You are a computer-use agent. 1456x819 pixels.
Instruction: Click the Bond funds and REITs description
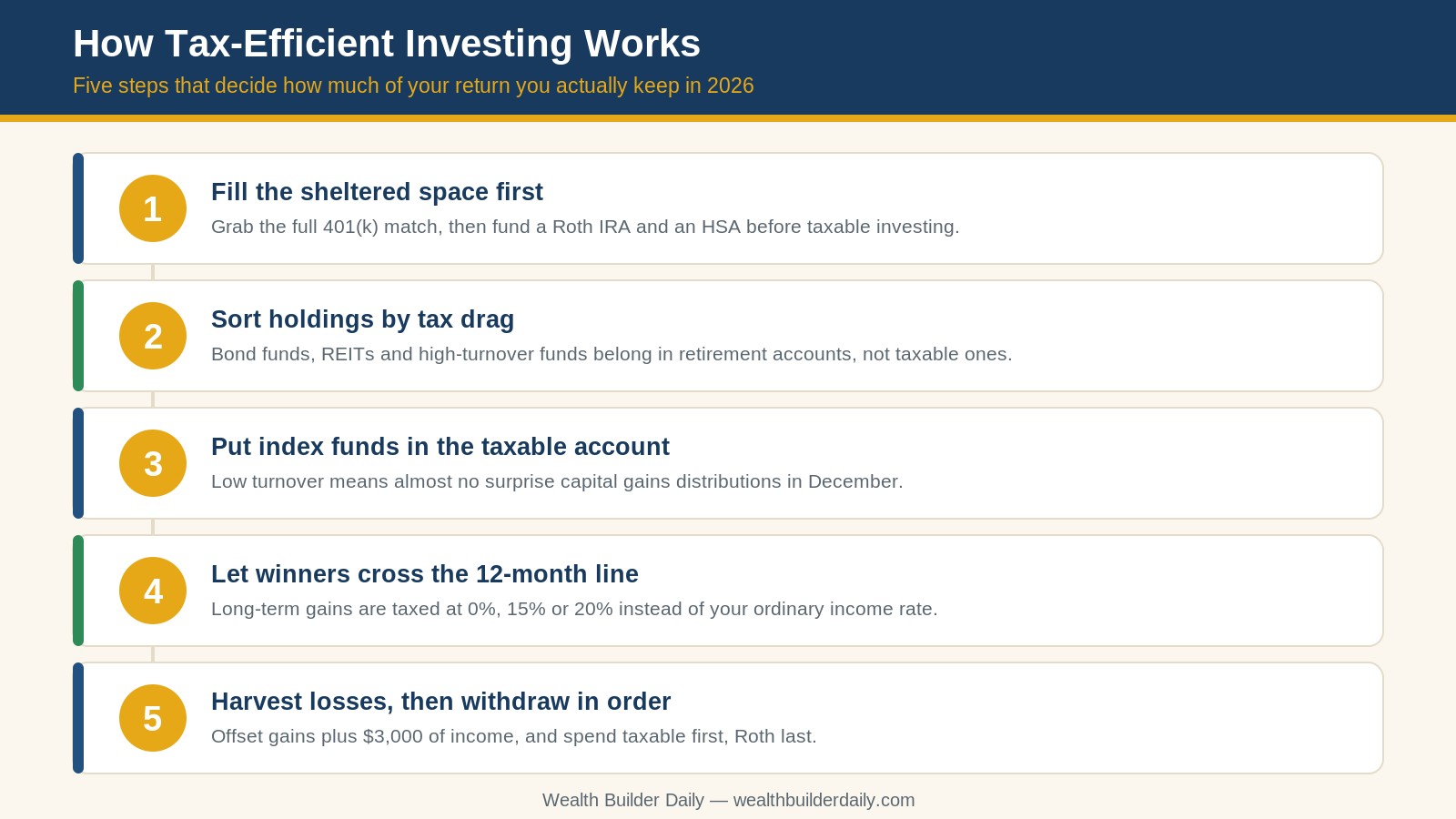pos(612,354)
